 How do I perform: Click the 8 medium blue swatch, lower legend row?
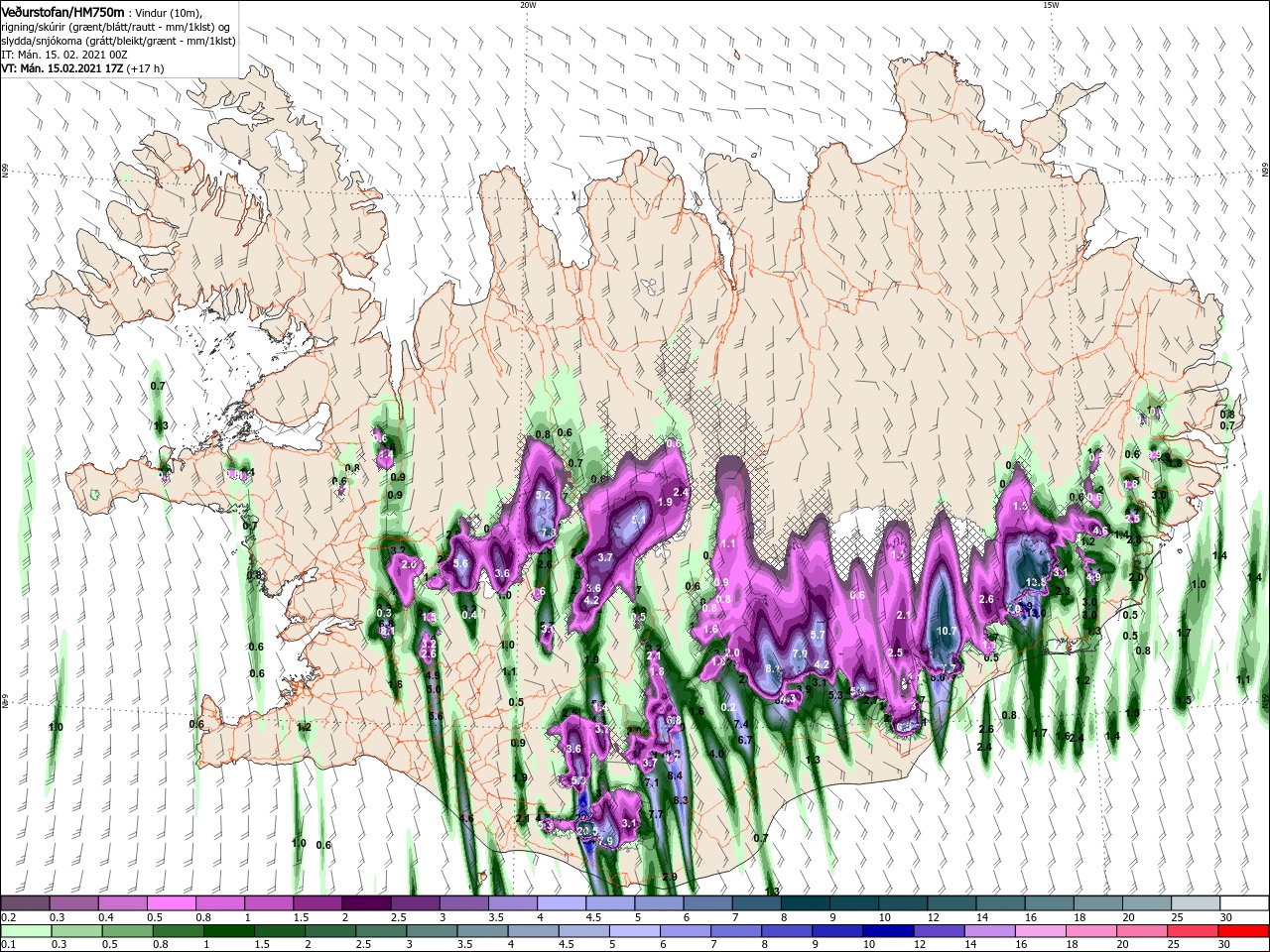pos(786,931)
